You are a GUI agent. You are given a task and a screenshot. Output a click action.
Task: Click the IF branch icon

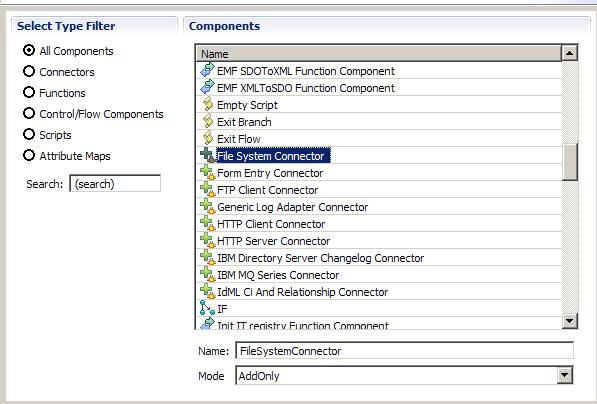point(208,308)
